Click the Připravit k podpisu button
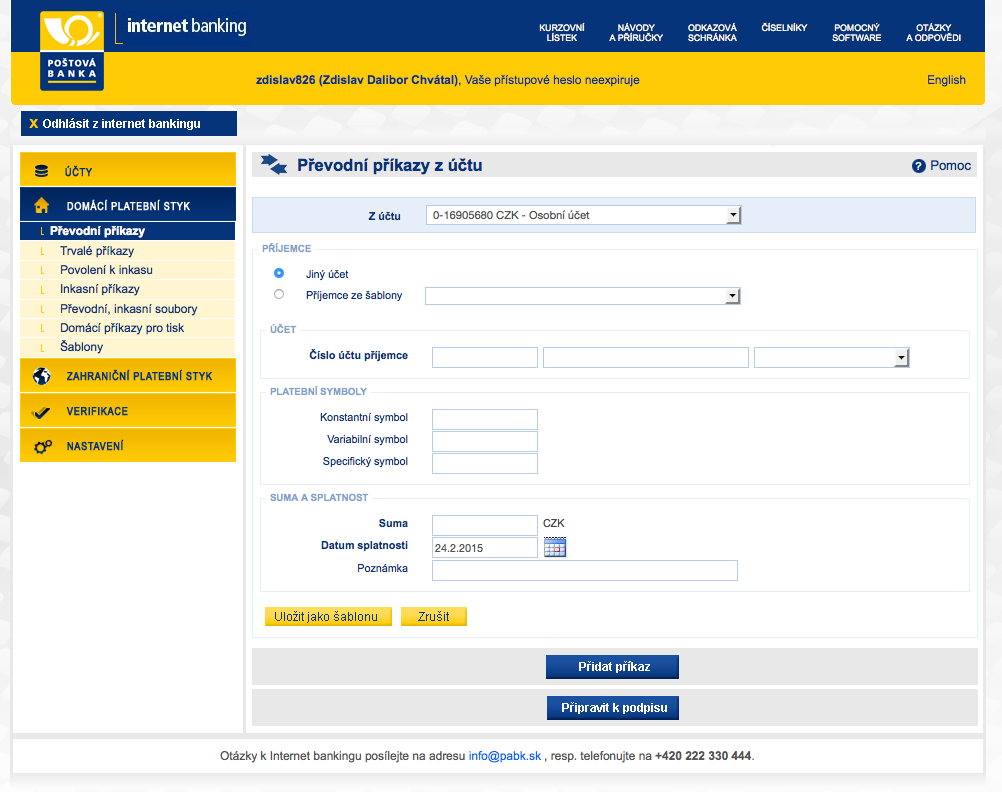This screenshot has height=792, width=1002. (613, 708)
